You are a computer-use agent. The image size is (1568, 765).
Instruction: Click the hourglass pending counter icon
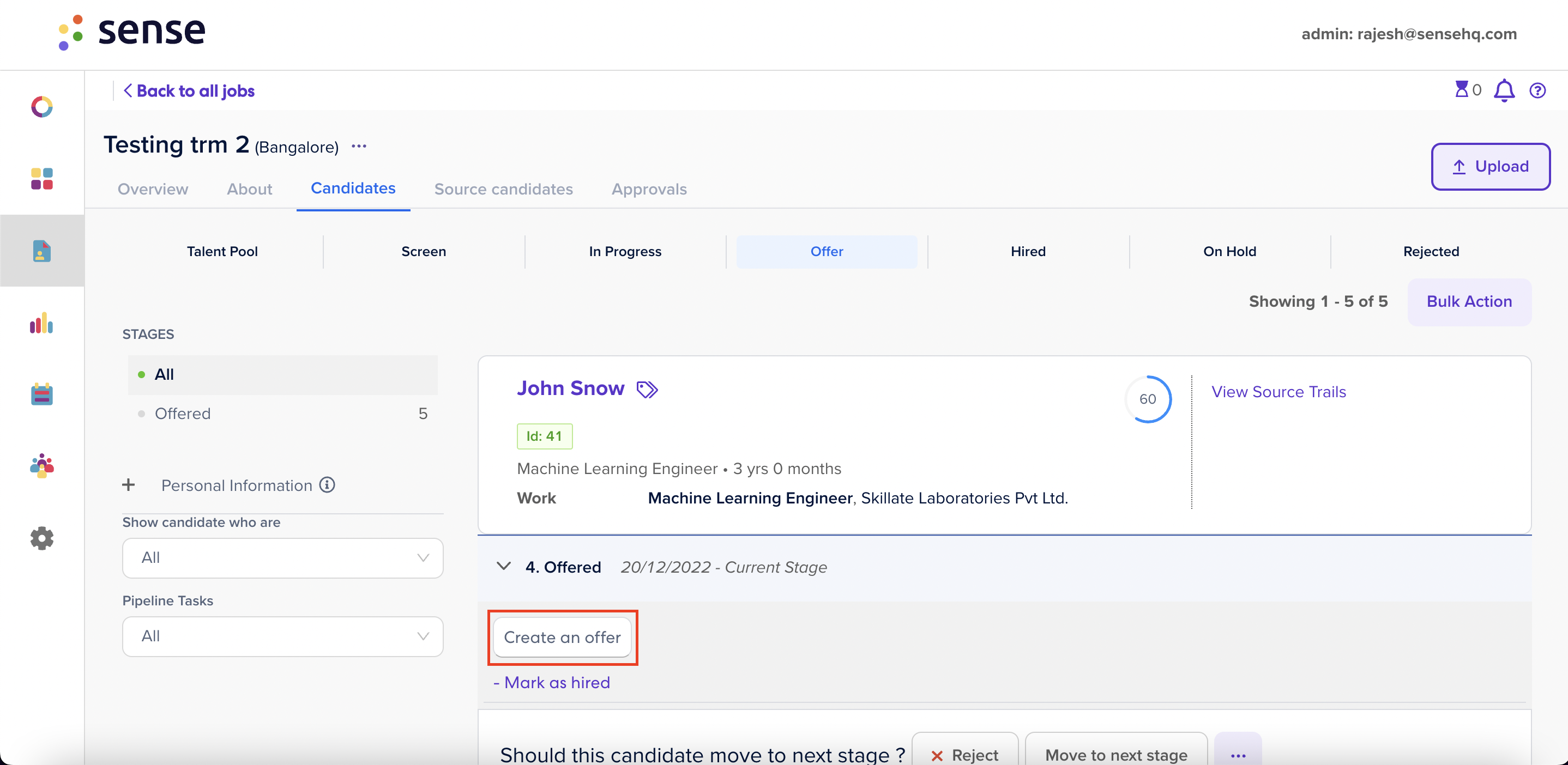click(x=1462, y=90)
